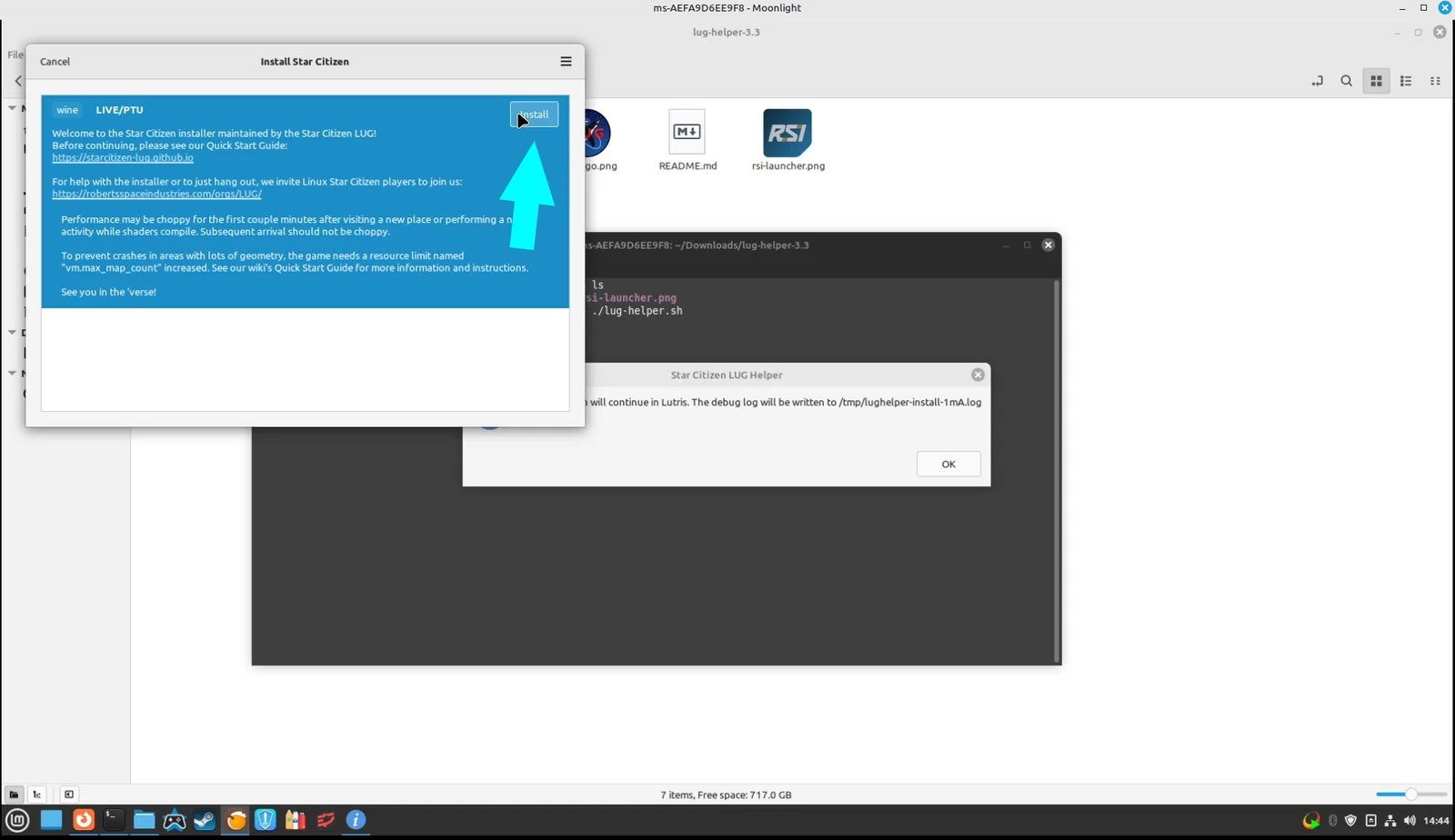The width and height of the screenshot is (1455, 840).
Task: Click the Install button in Lutris dialog
Action: pos(534,115)
